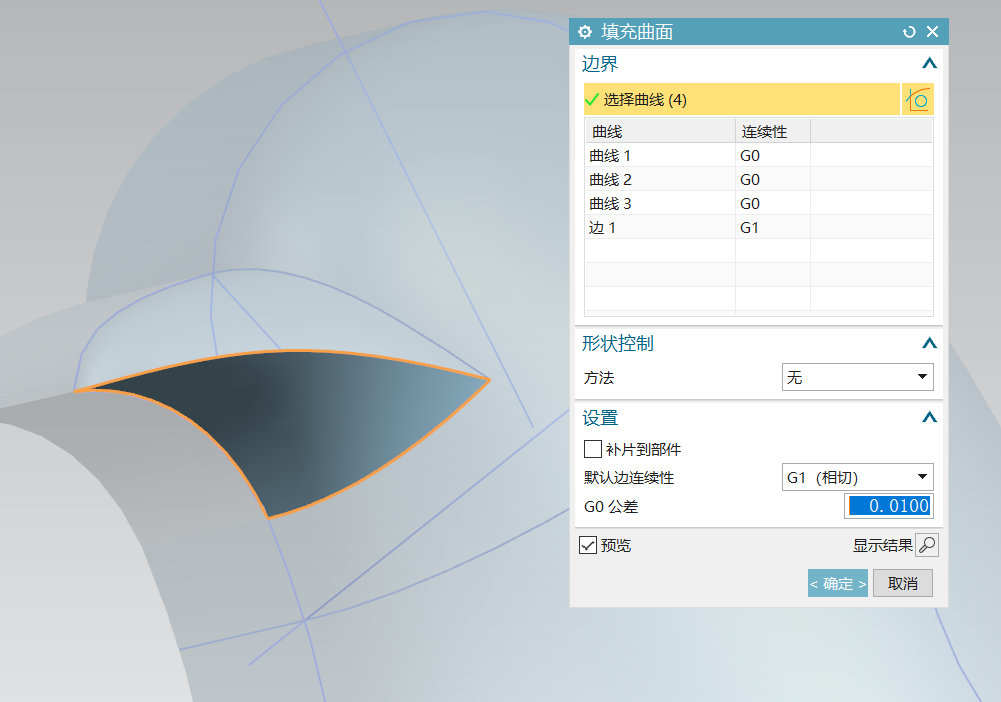
Task: Enable the 补片到部件 checkbox
Action: [x=591, y=449]
